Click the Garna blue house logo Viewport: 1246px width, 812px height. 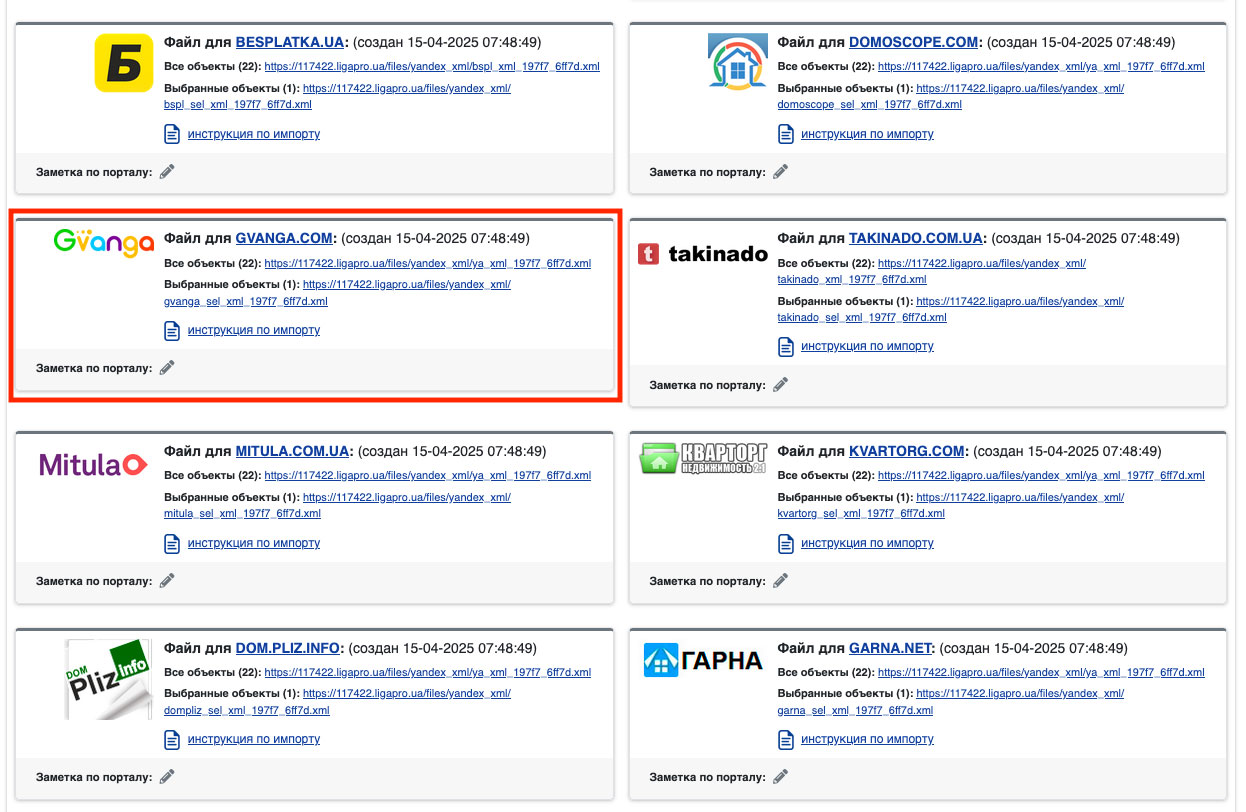pos(703,660)
